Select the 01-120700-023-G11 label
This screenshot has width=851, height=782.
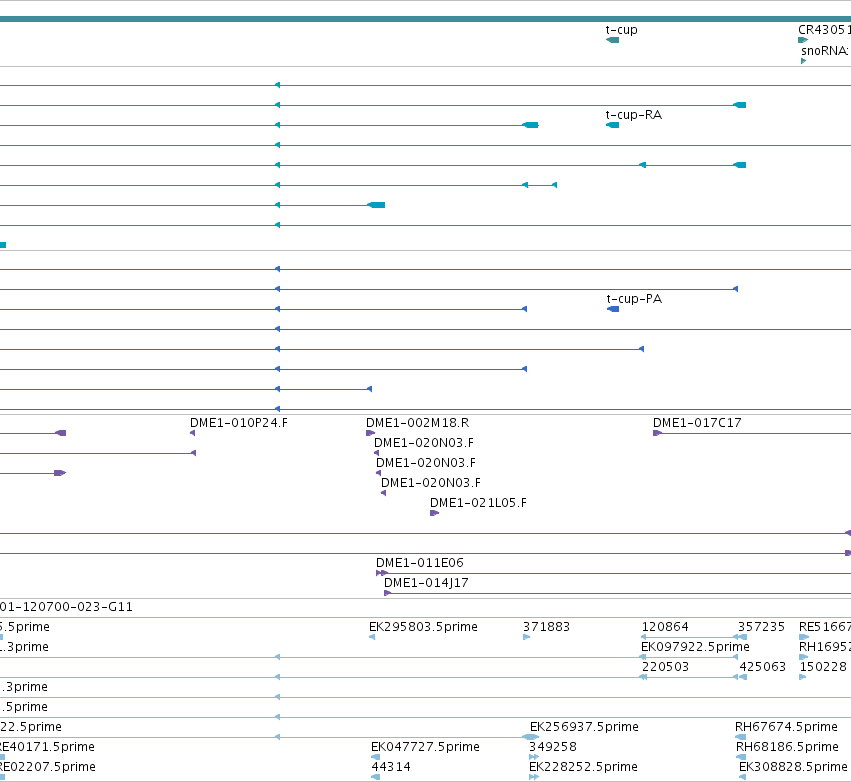click(66, 607)
